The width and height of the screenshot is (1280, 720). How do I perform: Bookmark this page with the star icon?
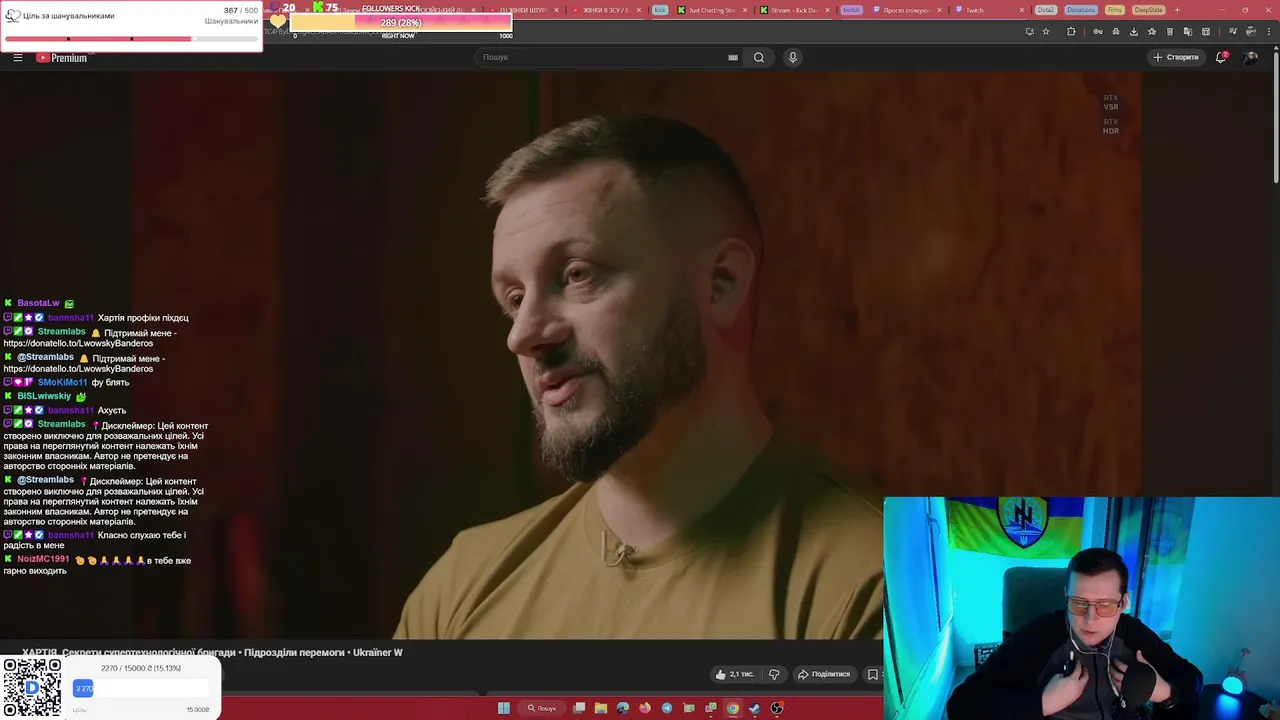pyautogui.click(x=1046, y=31)
